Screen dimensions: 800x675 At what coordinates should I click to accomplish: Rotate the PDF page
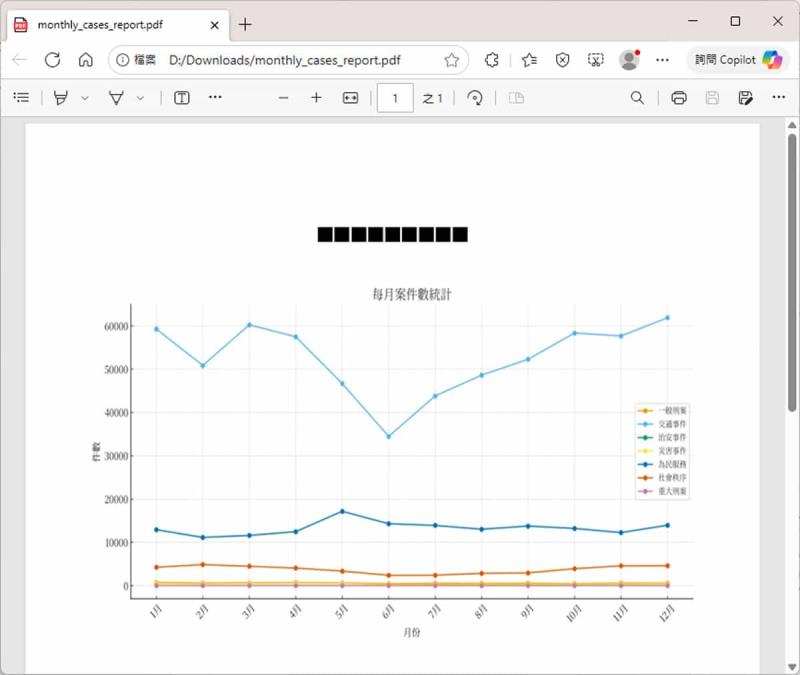click(x=476, y=97)
